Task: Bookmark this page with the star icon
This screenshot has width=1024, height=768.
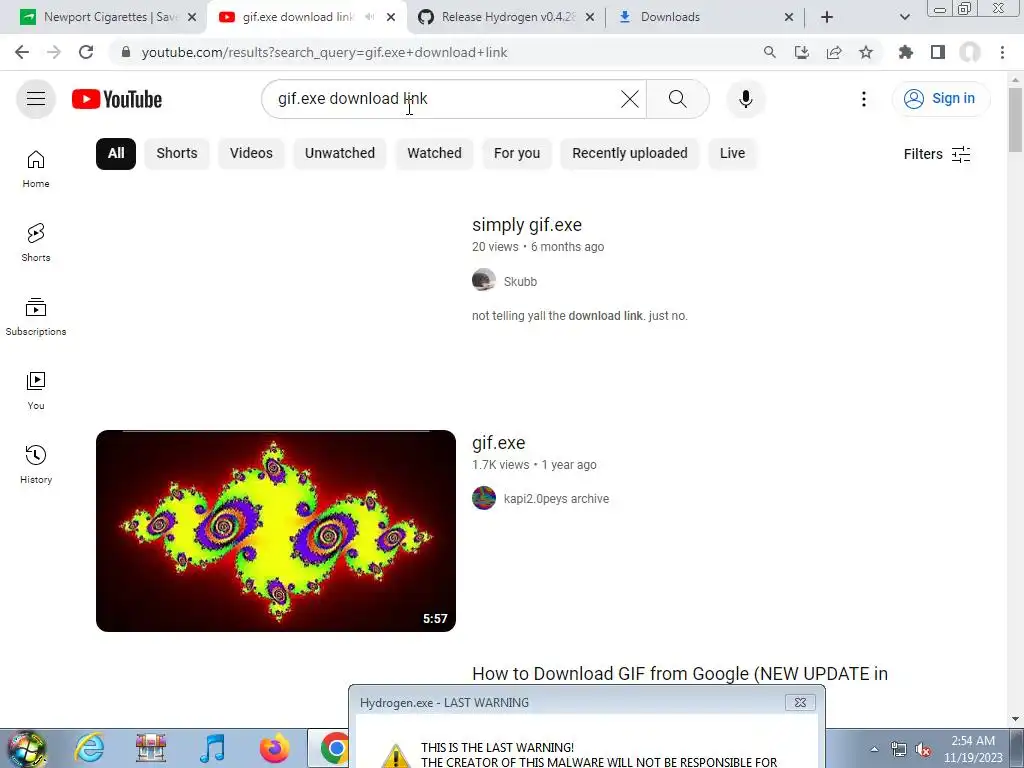Action: coord(866,52)
